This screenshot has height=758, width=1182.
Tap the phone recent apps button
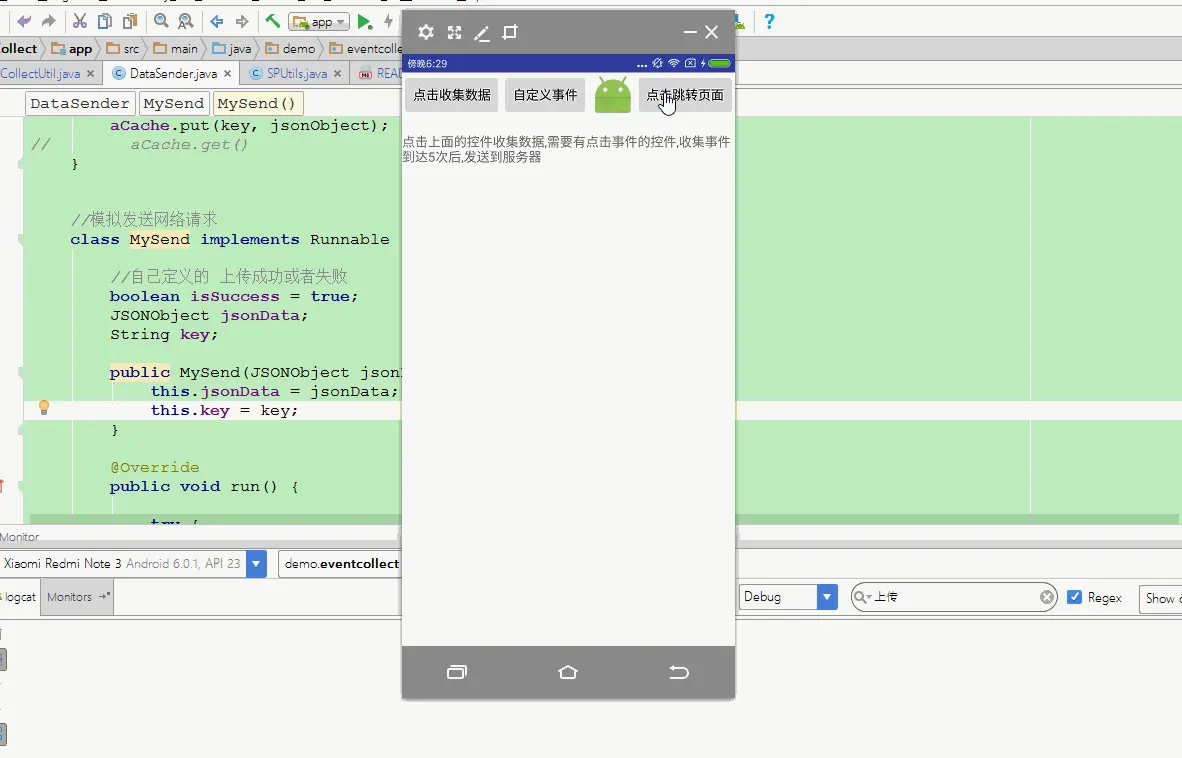[x=457, y=672]
